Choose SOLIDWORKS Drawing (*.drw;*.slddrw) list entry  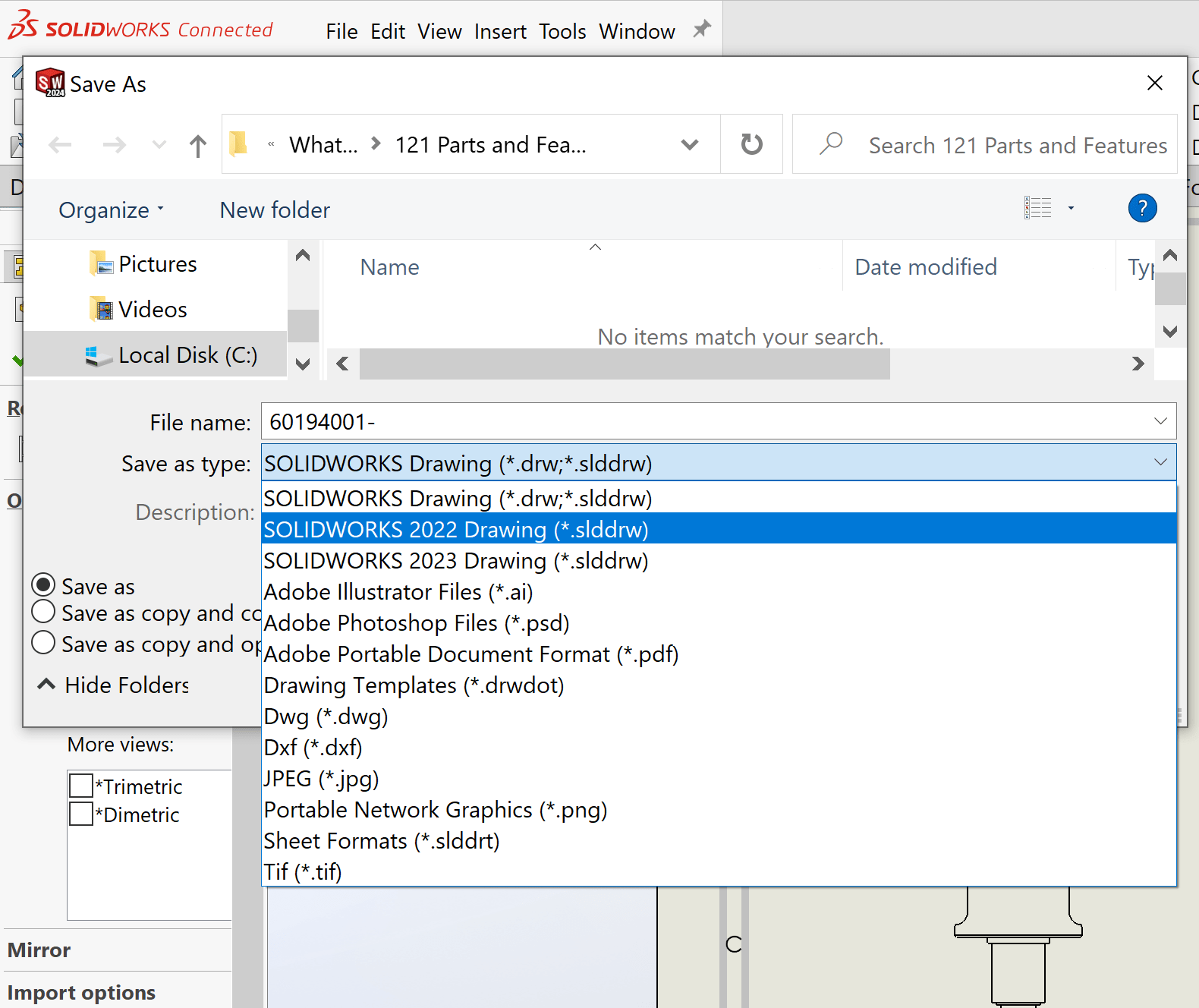[x=719, y=498]
